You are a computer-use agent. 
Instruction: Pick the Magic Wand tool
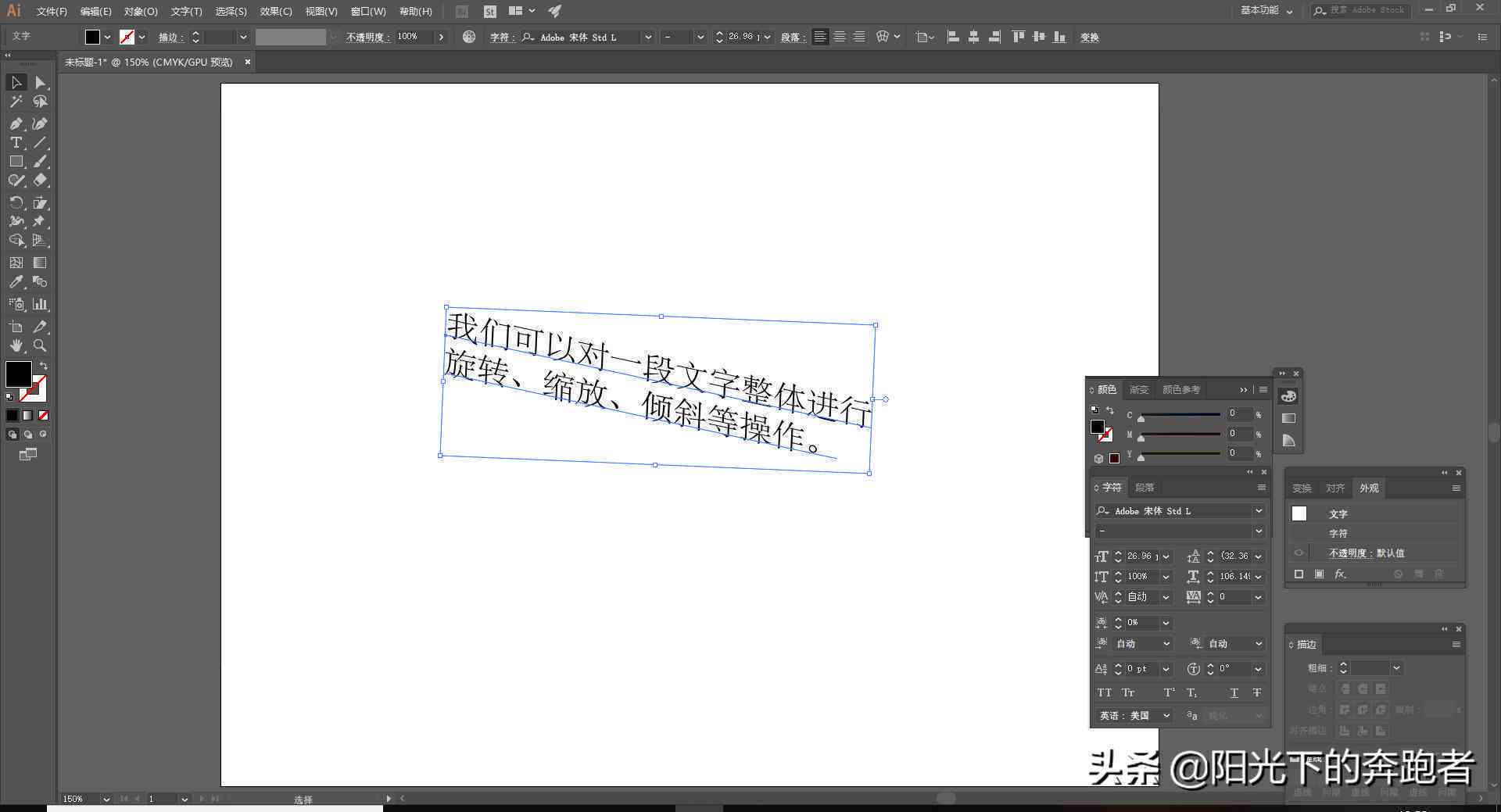(x=16, y=102)
